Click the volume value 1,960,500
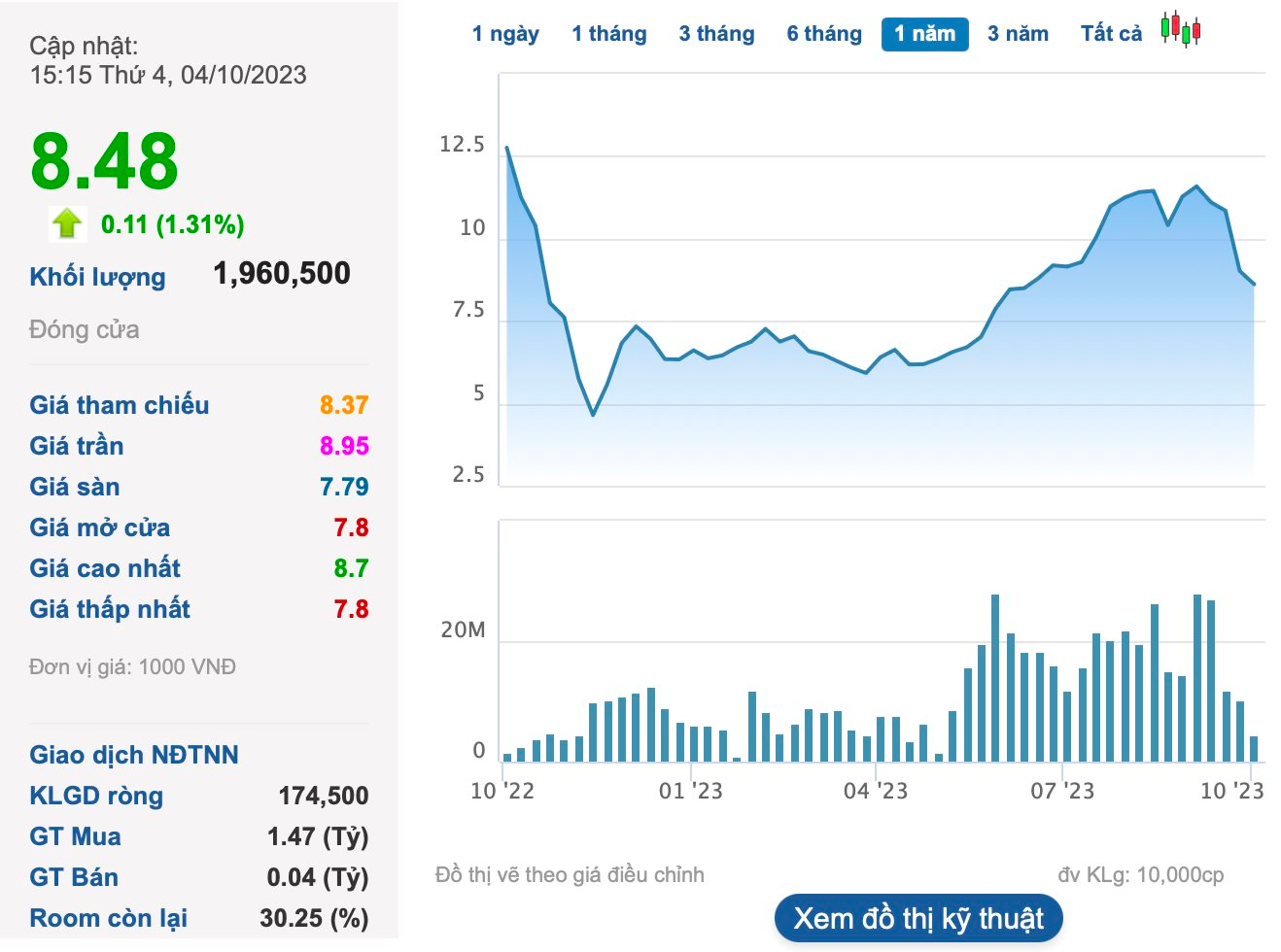Viewport: 1281px width, 952px height. pyautogui.click(x=282, y=274)
